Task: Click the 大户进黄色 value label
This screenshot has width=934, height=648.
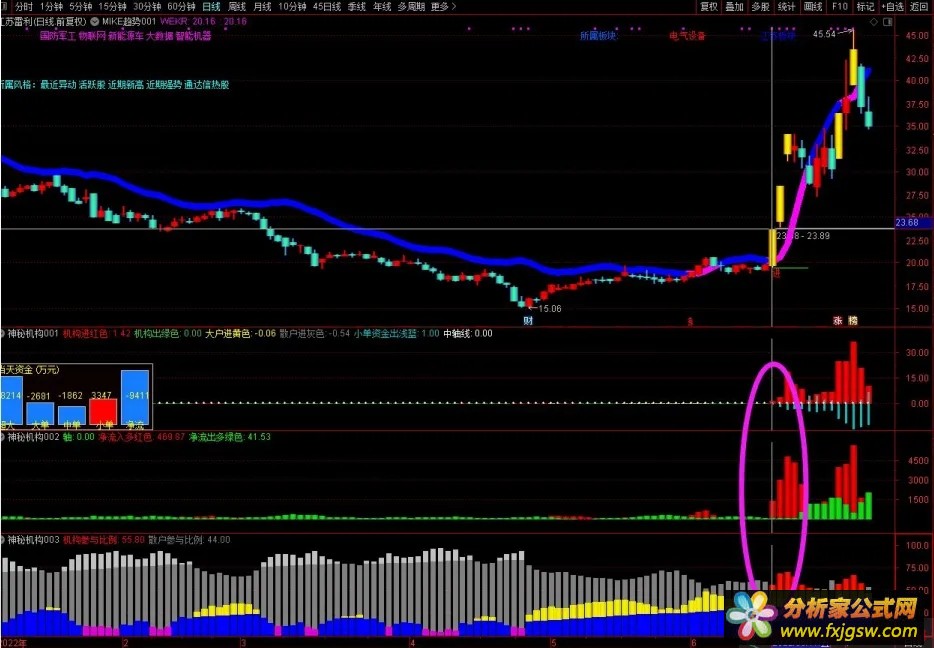Action: [240, 334]
